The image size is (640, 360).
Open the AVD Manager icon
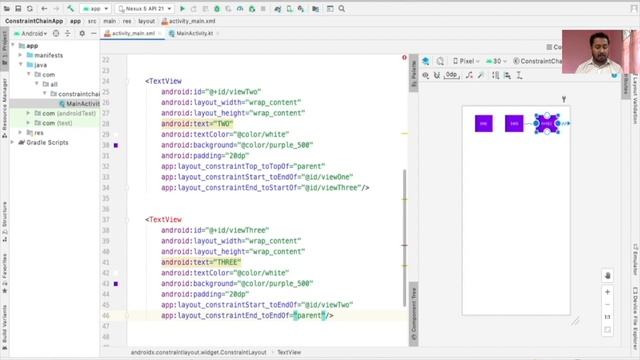point(289,9)
